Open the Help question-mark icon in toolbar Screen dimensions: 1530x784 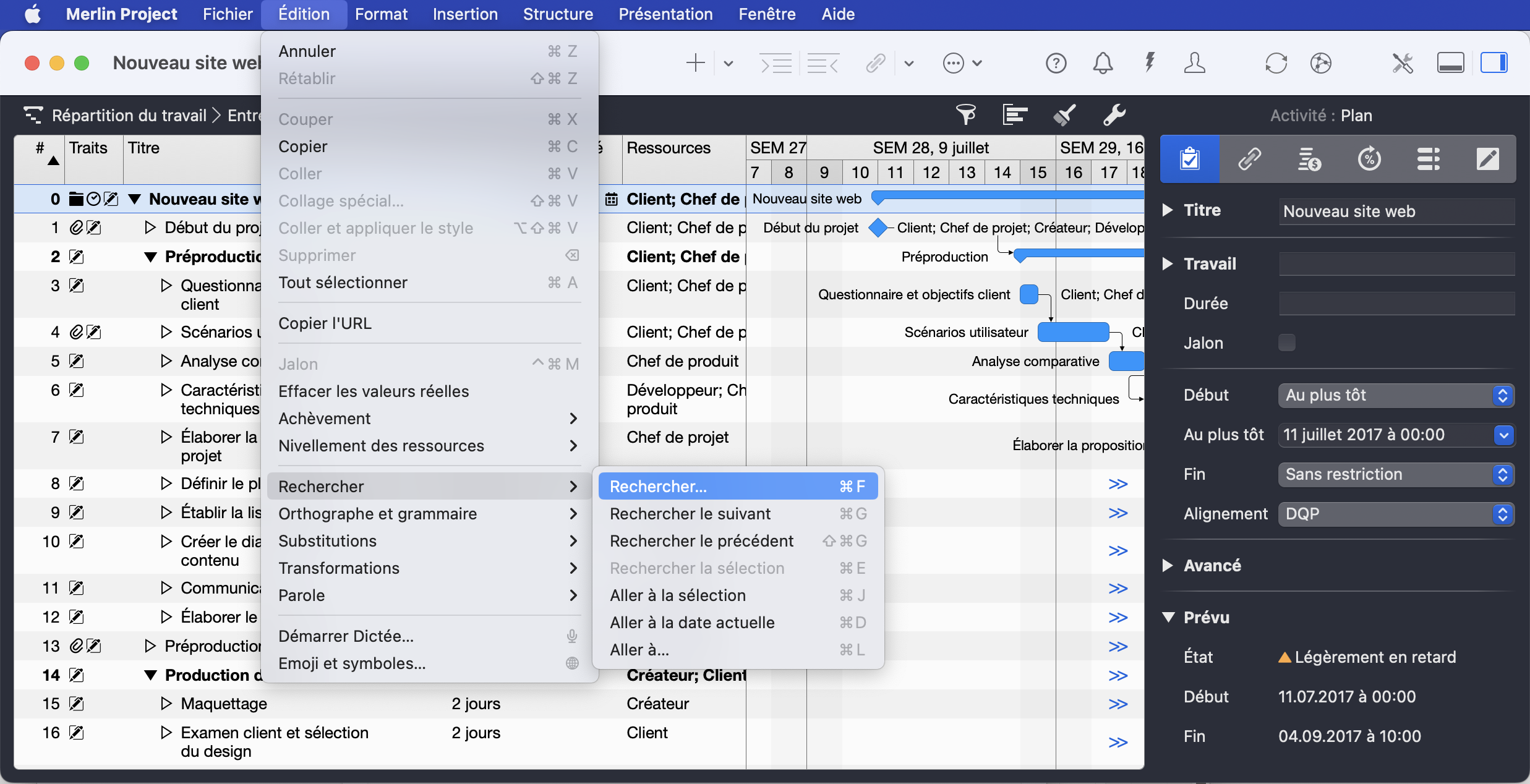tap(1056, 62)
